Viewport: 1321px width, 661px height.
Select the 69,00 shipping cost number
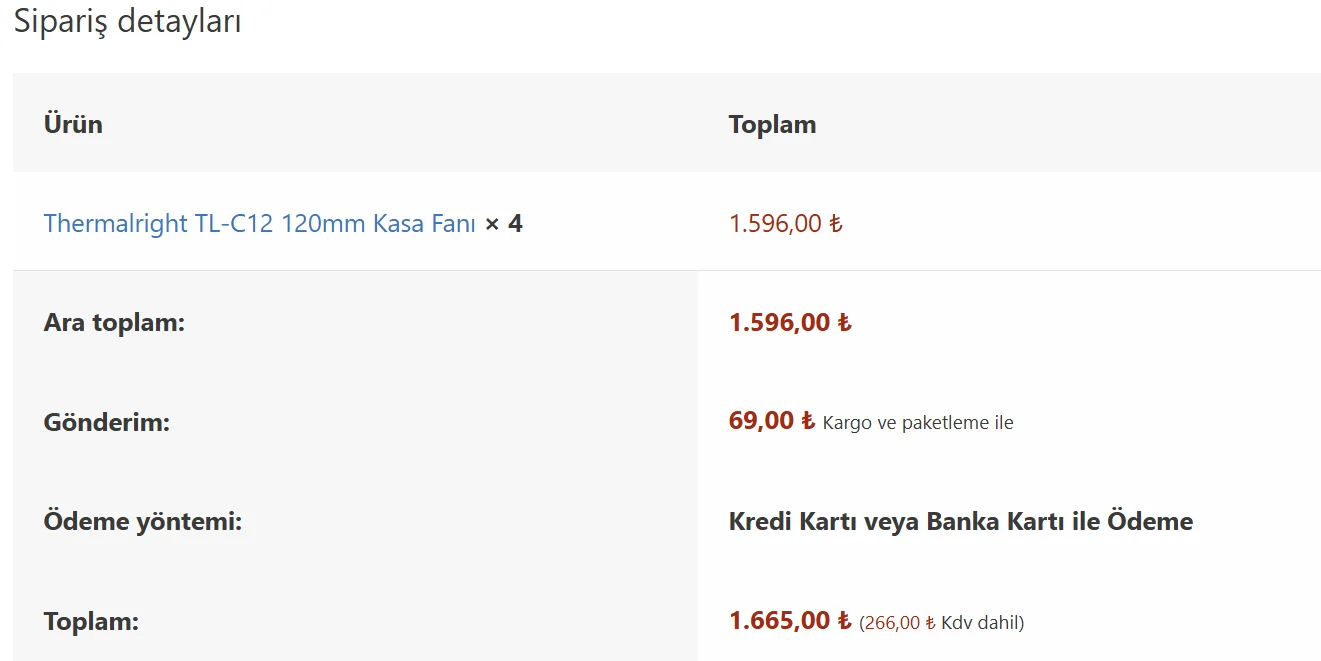[761, 421]
